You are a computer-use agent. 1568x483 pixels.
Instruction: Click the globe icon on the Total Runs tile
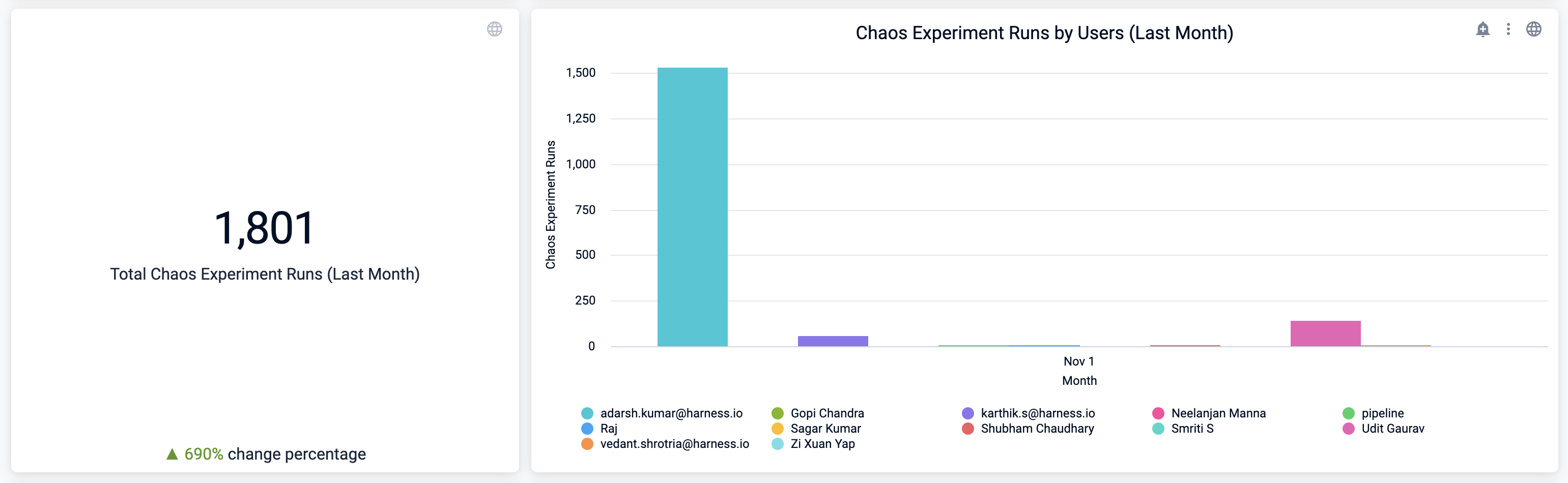[495, 29]
